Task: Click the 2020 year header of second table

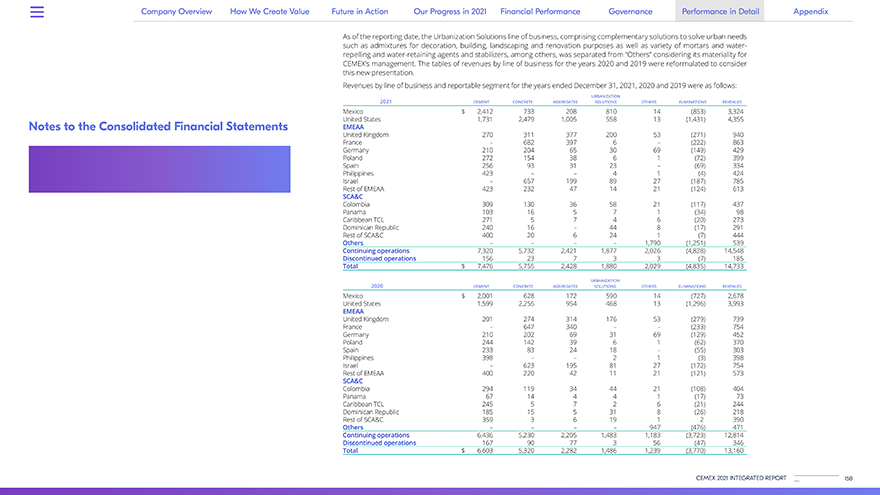Action: click(377, 286)
